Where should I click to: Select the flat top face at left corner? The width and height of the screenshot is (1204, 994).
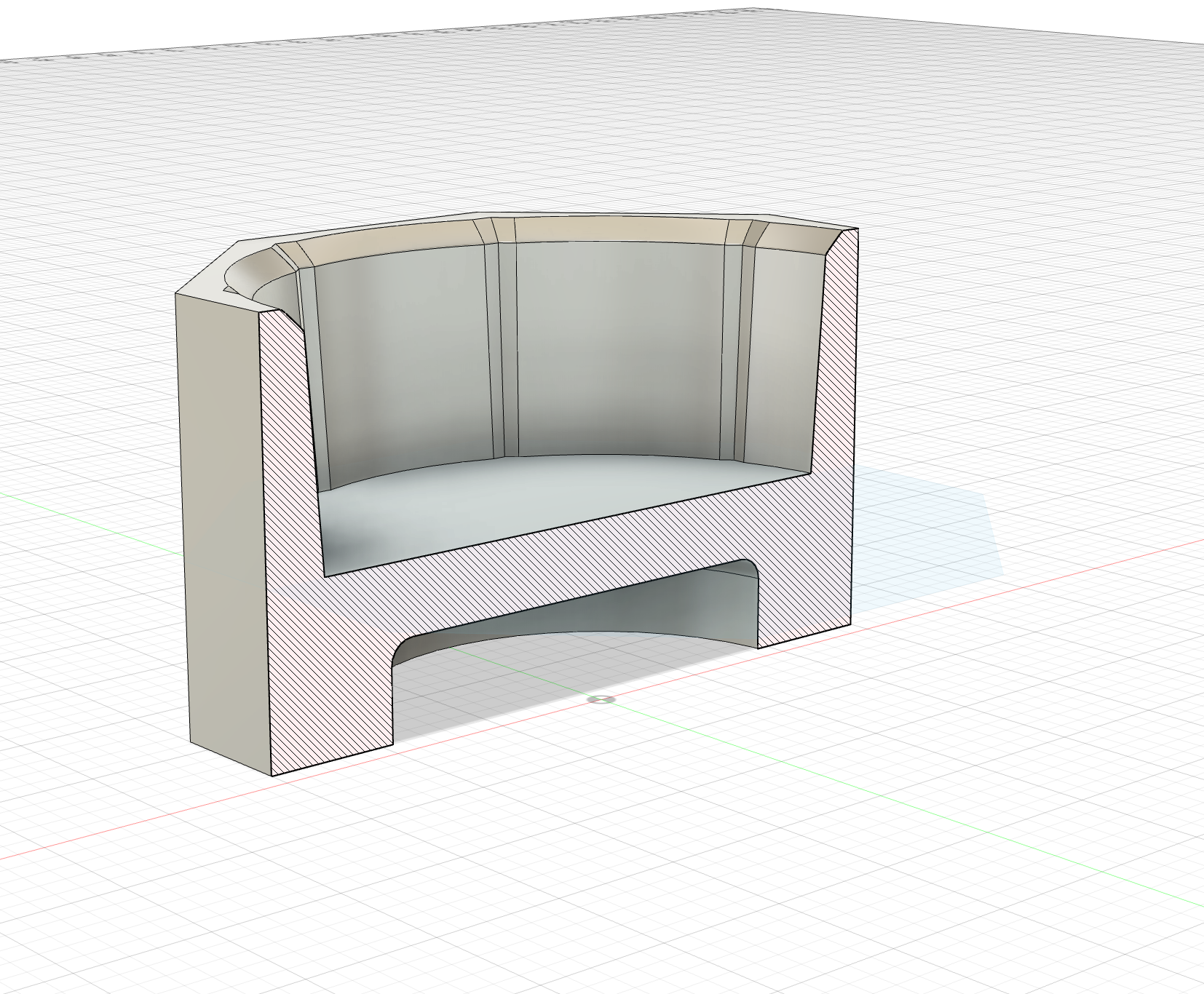point(211,289)
